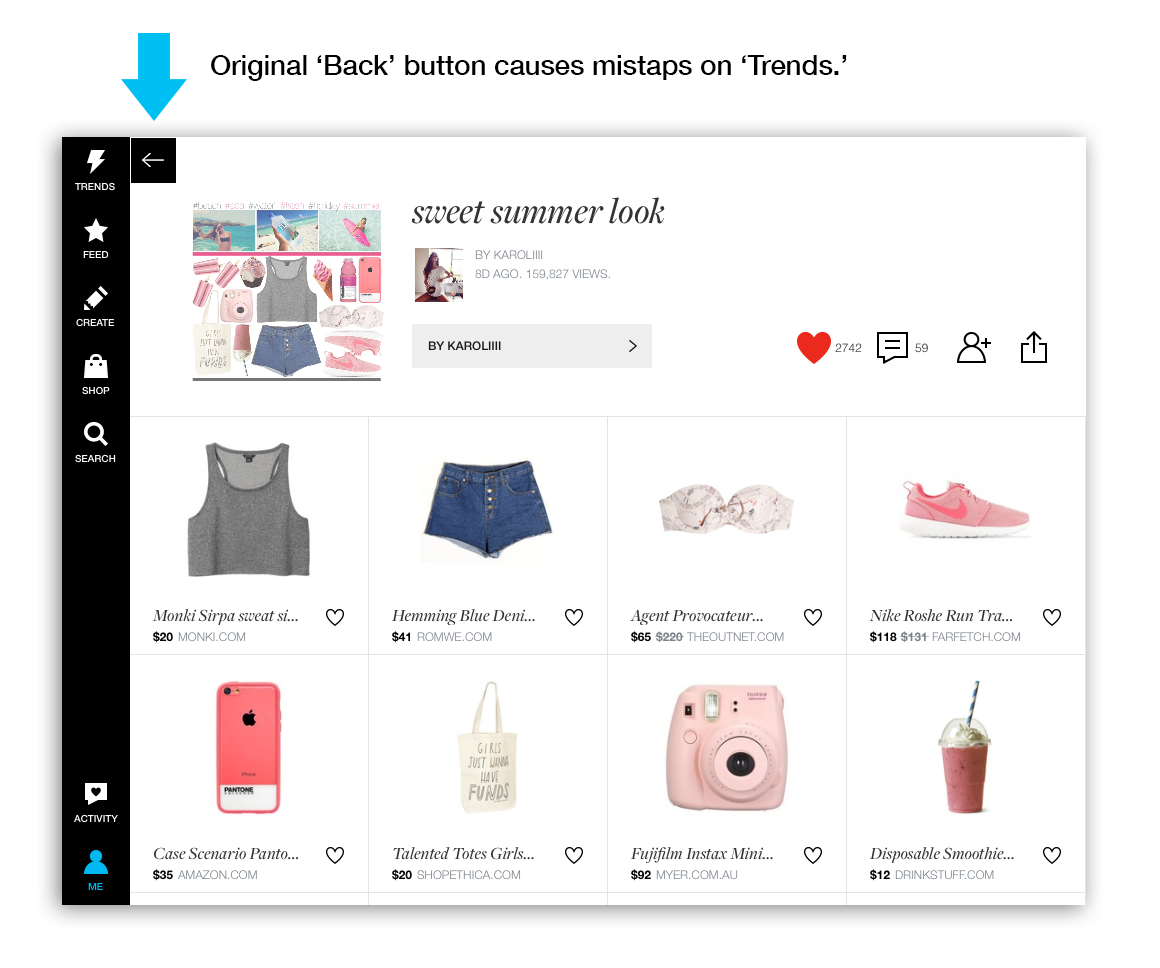1160x968 pixels.
Task: Open Search in the sidebar
Action: (x=95, y=443)
